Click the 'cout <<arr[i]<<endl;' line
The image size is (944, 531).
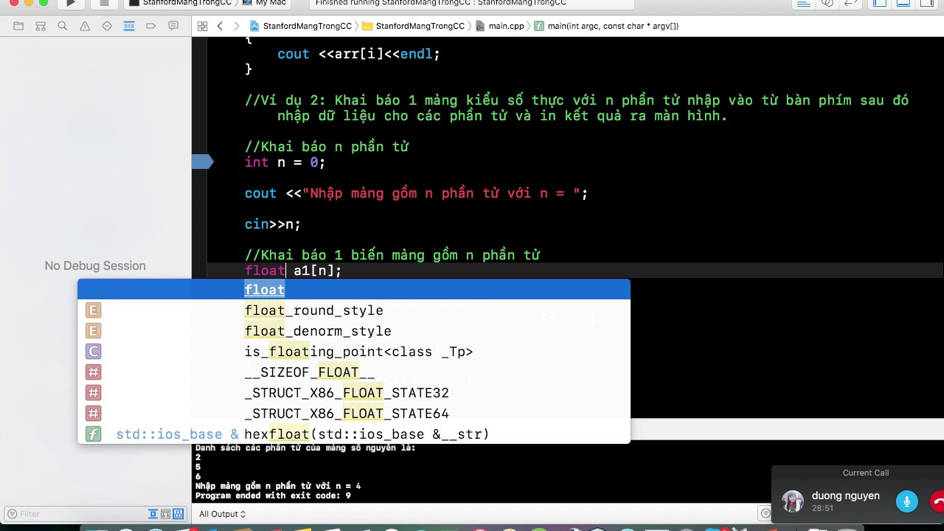tap(358, 54)
